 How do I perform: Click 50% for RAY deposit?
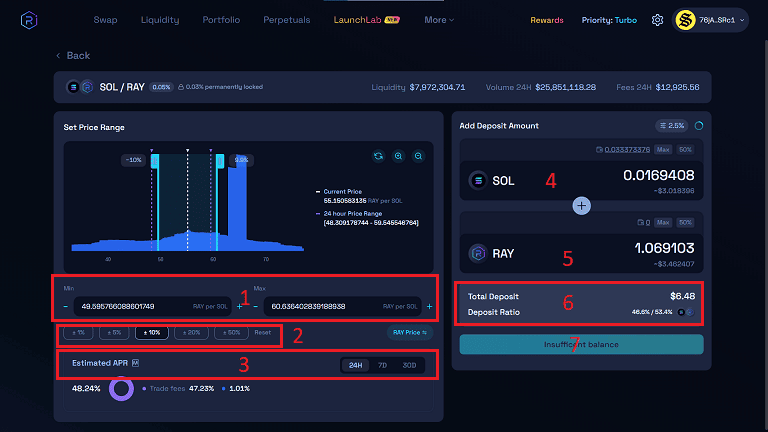coord(685,222)
